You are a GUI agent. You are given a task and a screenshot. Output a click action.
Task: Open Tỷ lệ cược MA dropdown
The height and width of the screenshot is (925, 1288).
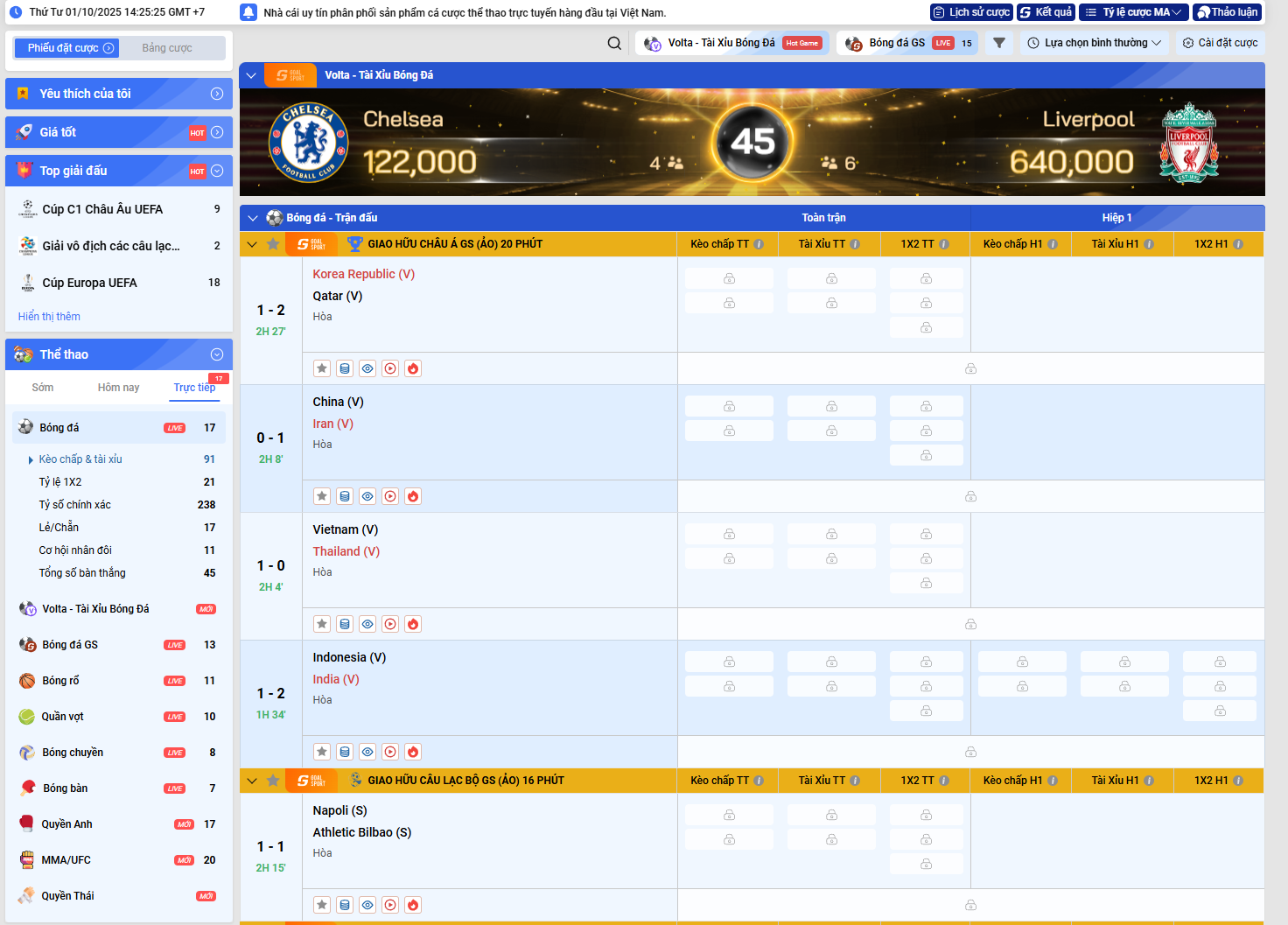pyautogui.click(x=1134, y=12)
